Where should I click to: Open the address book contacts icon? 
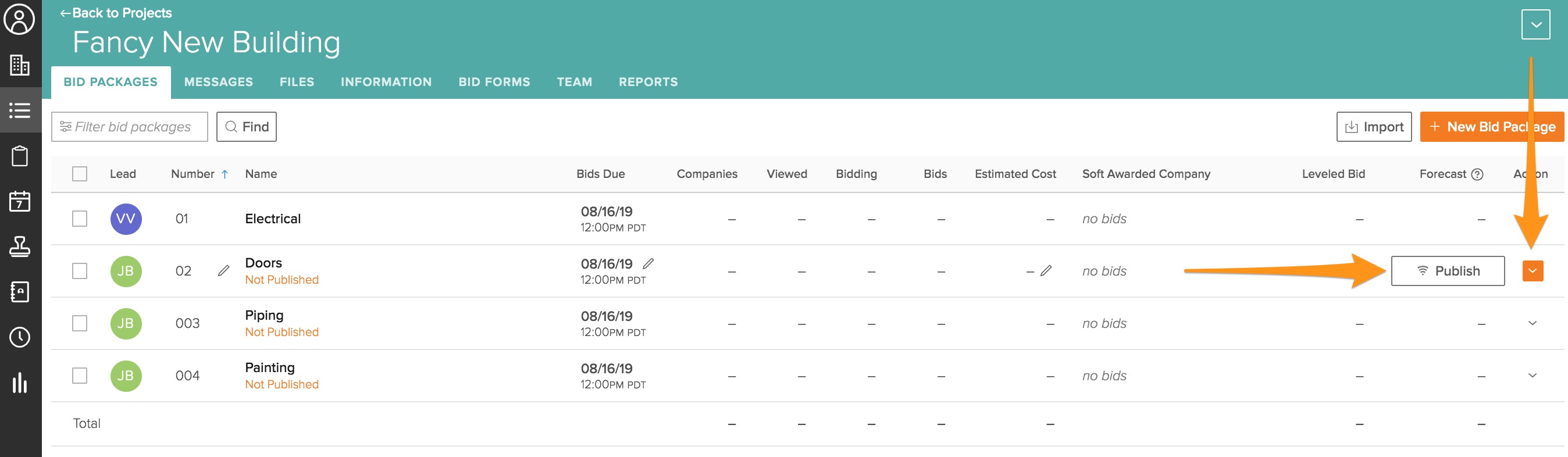click(19, 291)
